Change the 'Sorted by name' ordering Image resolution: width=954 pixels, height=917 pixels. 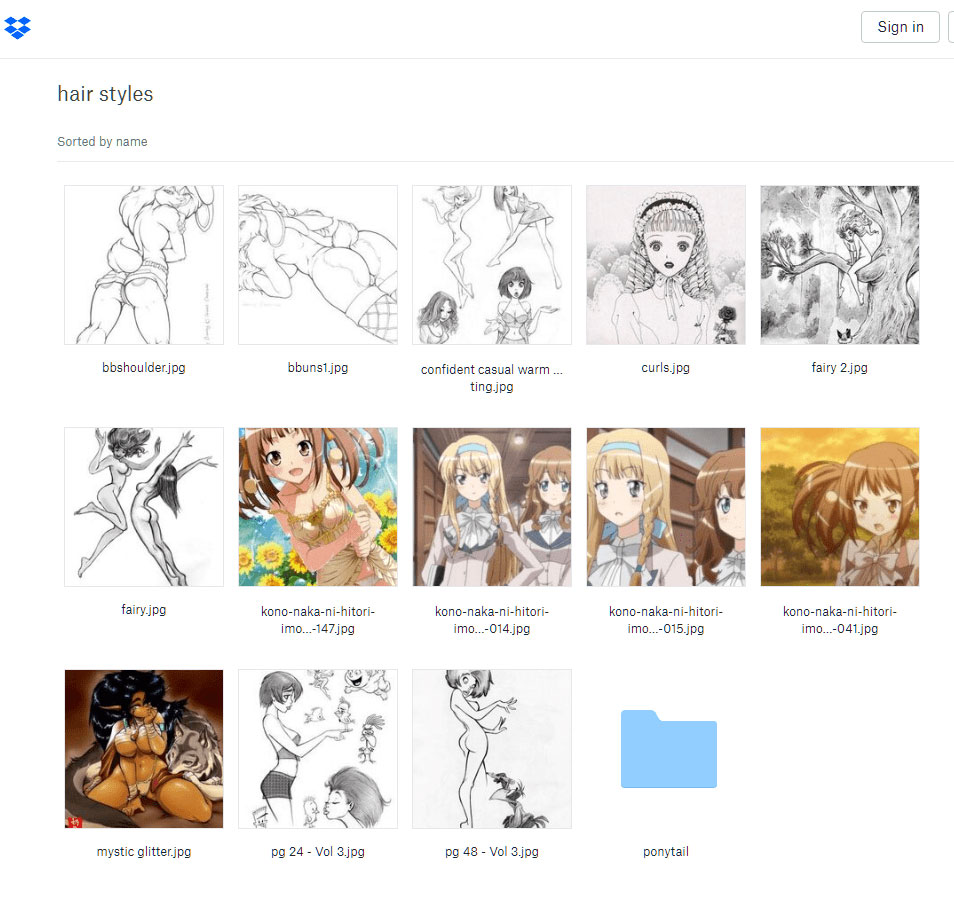point(102,142)
